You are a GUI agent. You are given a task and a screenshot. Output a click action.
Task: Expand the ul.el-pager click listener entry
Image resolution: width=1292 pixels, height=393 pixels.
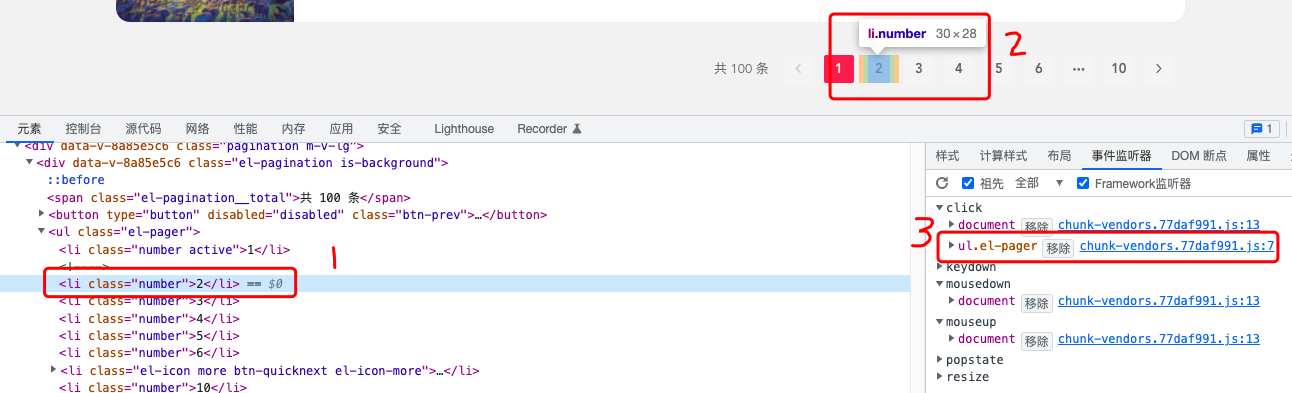(951, 246)
